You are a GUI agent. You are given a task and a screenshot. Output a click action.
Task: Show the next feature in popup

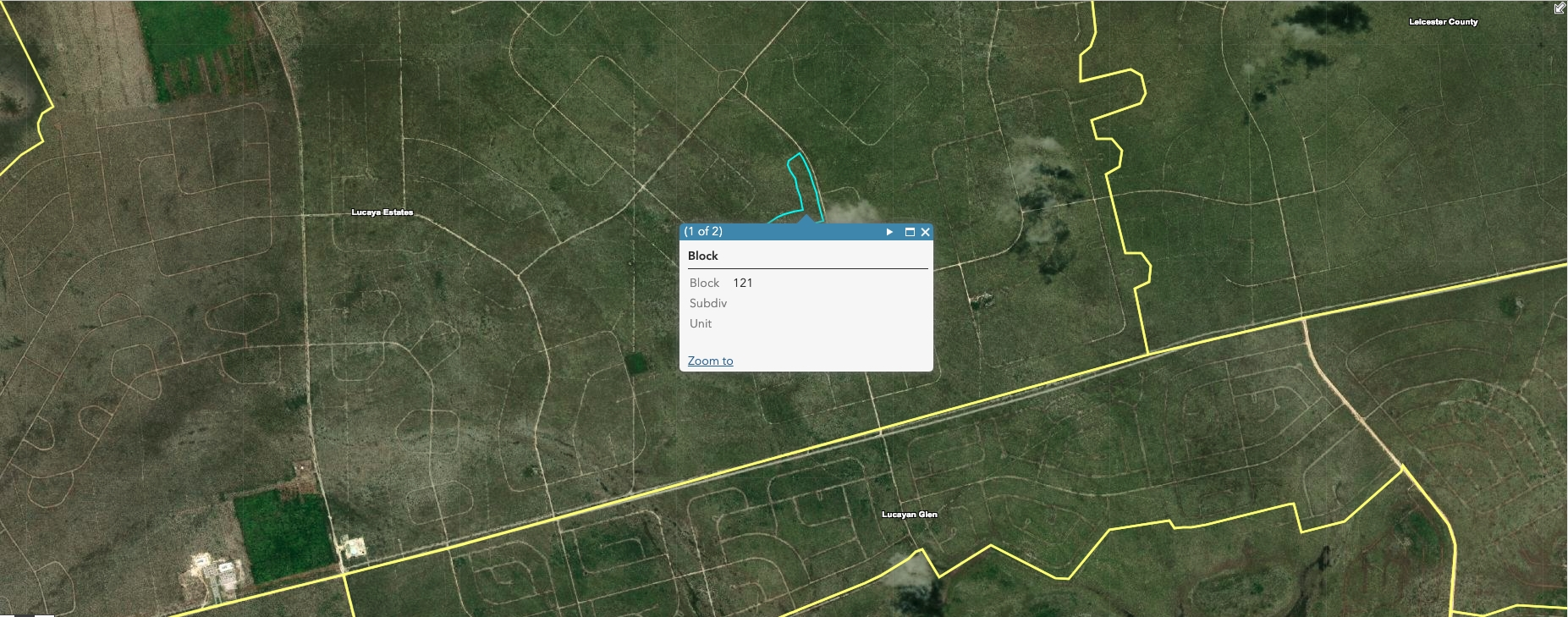pyautogui.click(x=889, y=232)
